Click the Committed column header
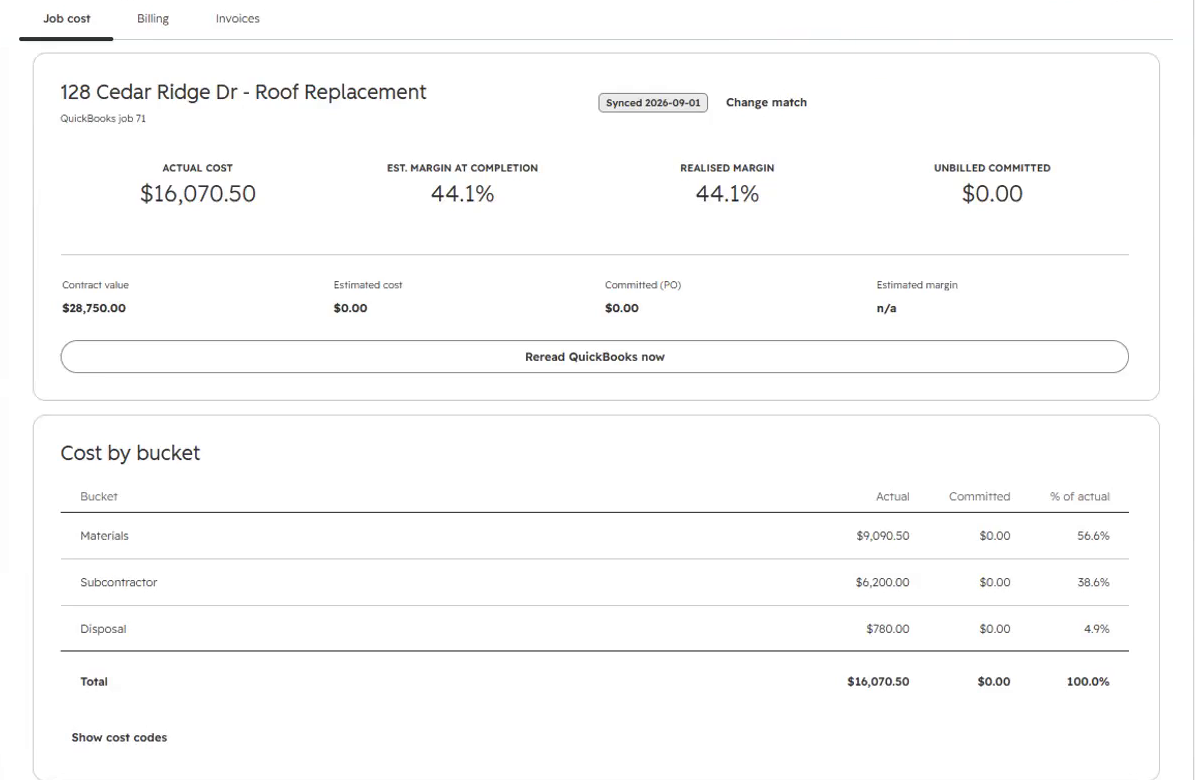The image size is (1195, 780). pyautogui.click(x=979, y=496)
